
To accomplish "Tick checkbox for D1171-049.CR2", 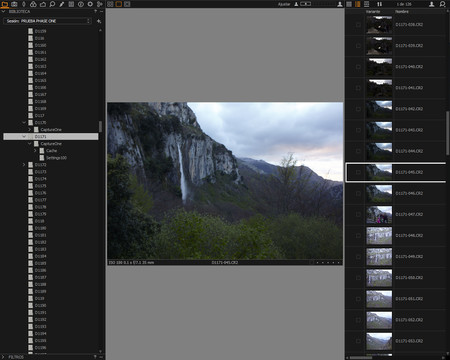I will click(358, 257).
